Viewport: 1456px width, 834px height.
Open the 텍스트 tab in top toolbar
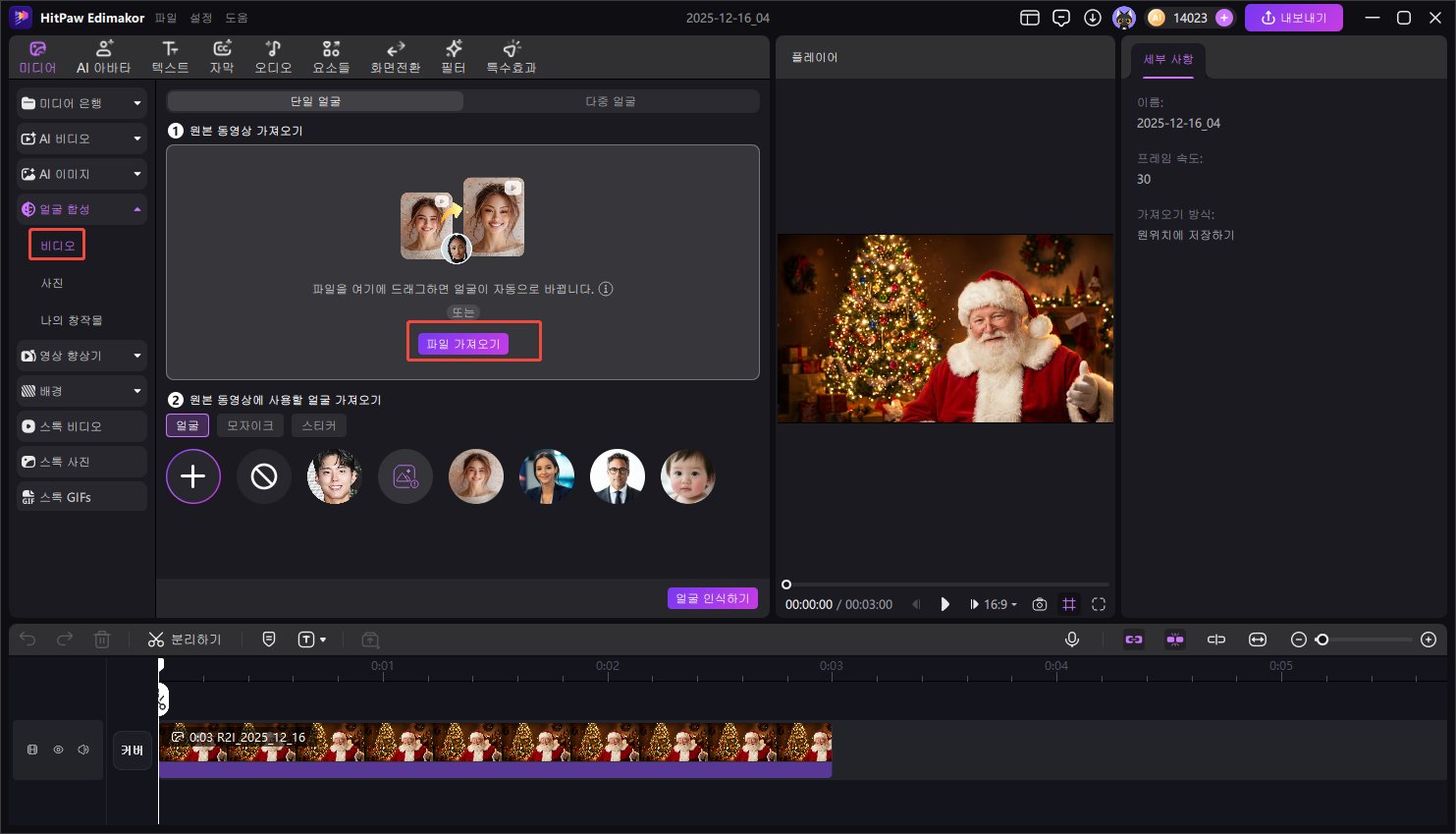170,57
